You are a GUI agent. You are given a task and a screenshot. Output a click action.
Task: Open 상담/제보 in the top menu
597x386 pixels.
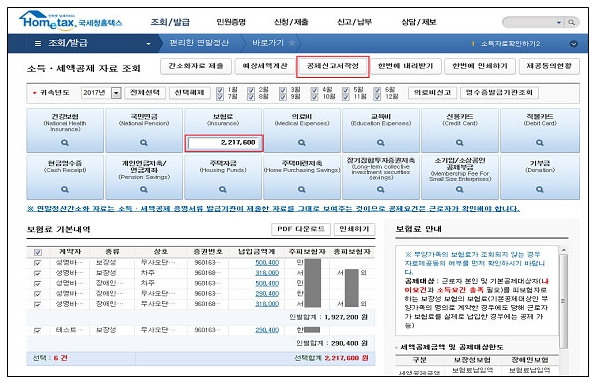click(x=419, y=22)
